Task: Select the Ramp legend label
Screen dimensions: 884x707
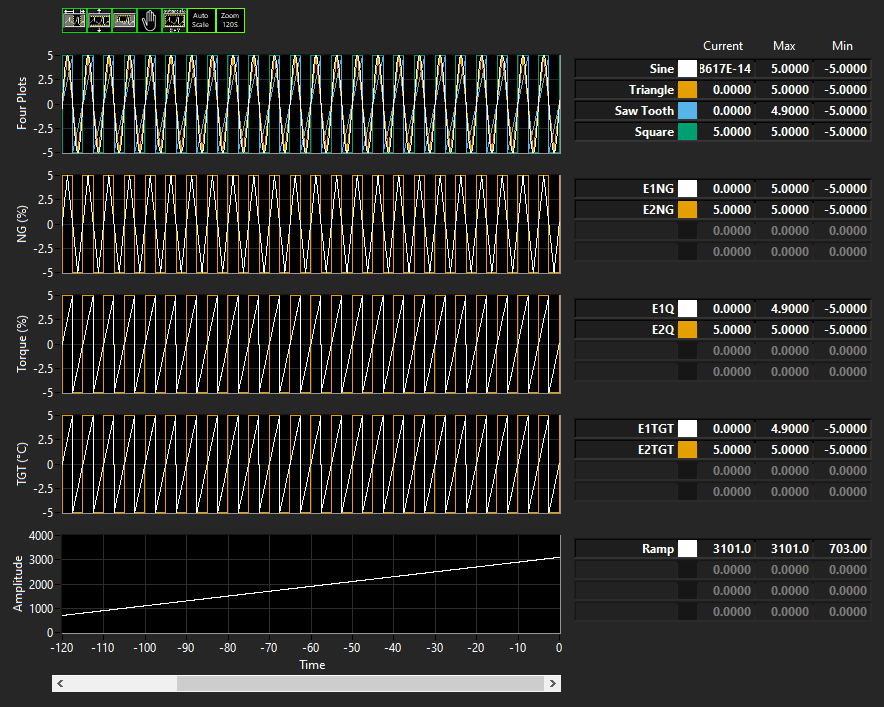Action: click(658, 549)
